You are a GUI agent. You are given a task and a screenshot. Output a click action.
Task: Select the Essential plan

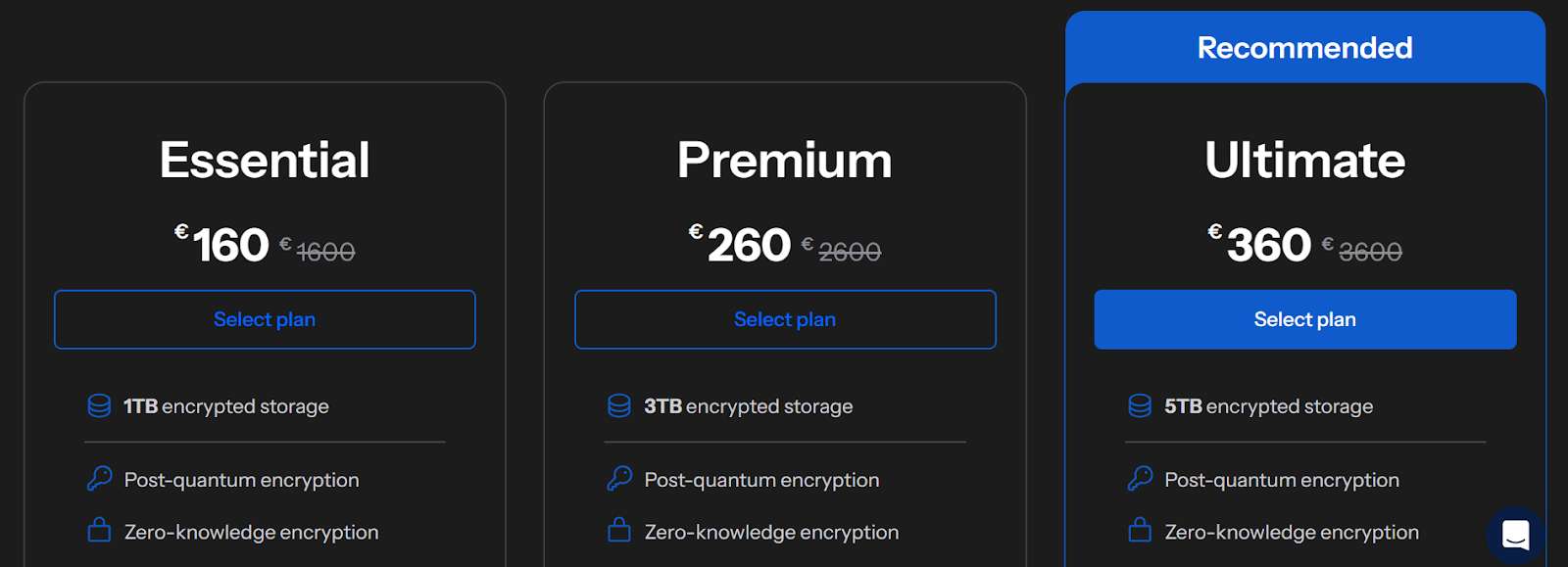click(x=264, y=319)
